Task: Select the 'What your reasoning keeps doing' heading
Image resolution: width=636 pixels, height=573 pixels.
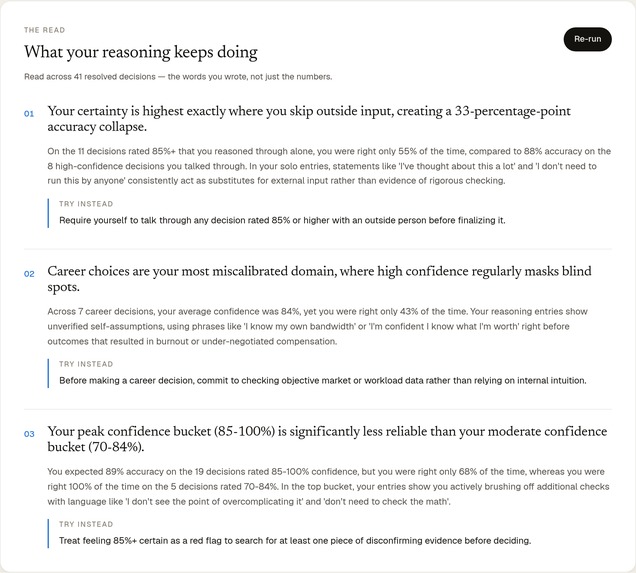Action: point(141,52)
